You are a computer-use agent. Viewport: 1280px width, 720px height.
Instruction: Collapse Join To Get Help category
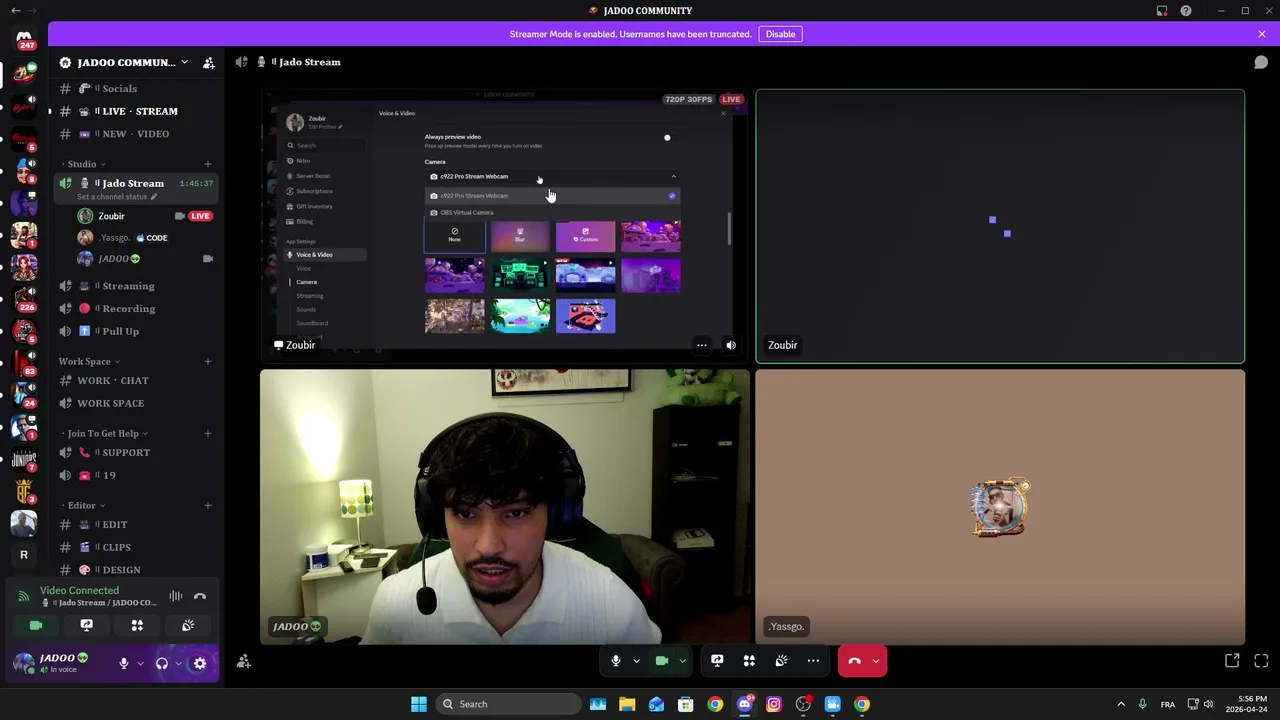tap(108, 433)
